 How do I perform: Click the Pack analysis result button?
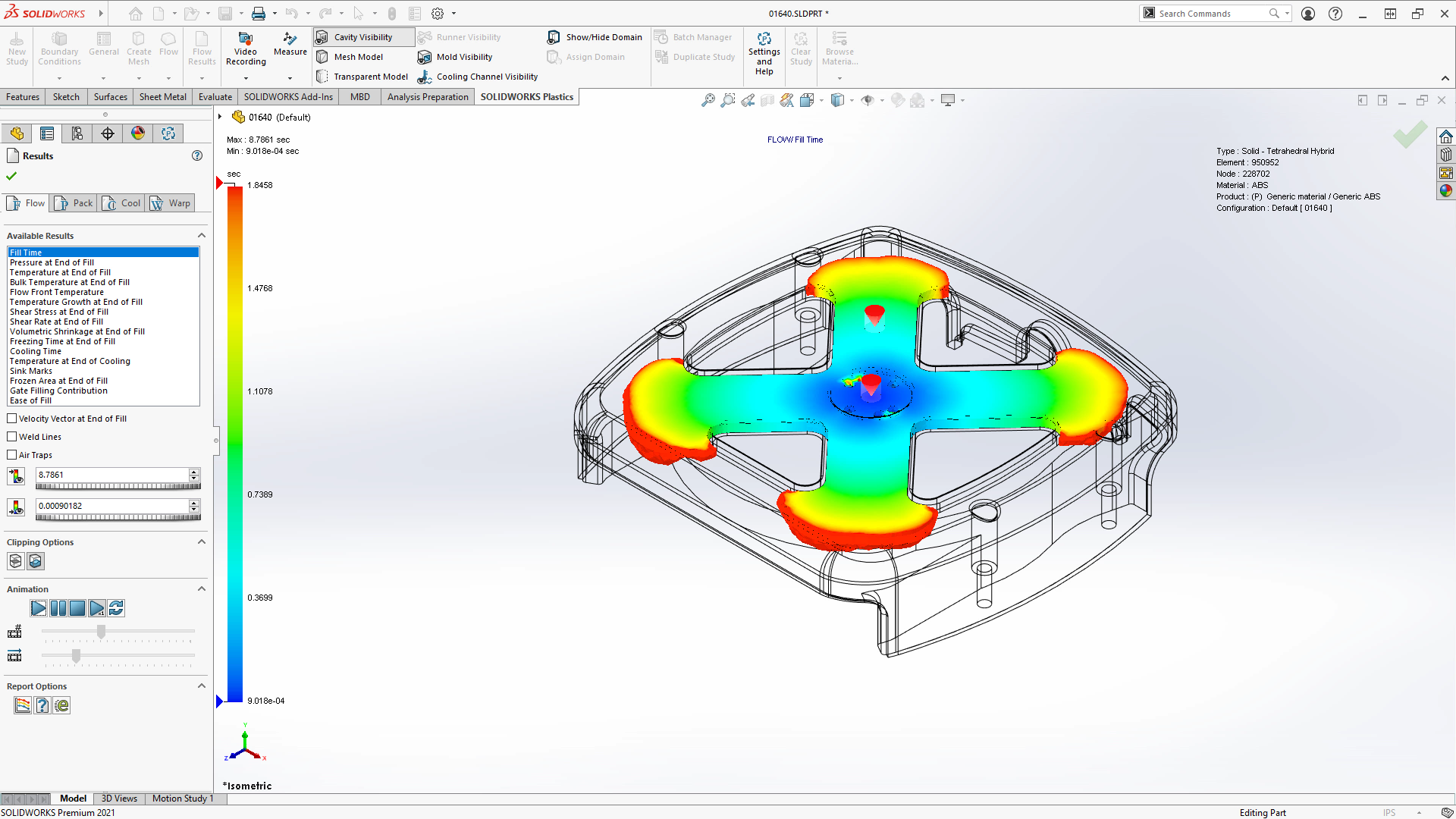75,203
